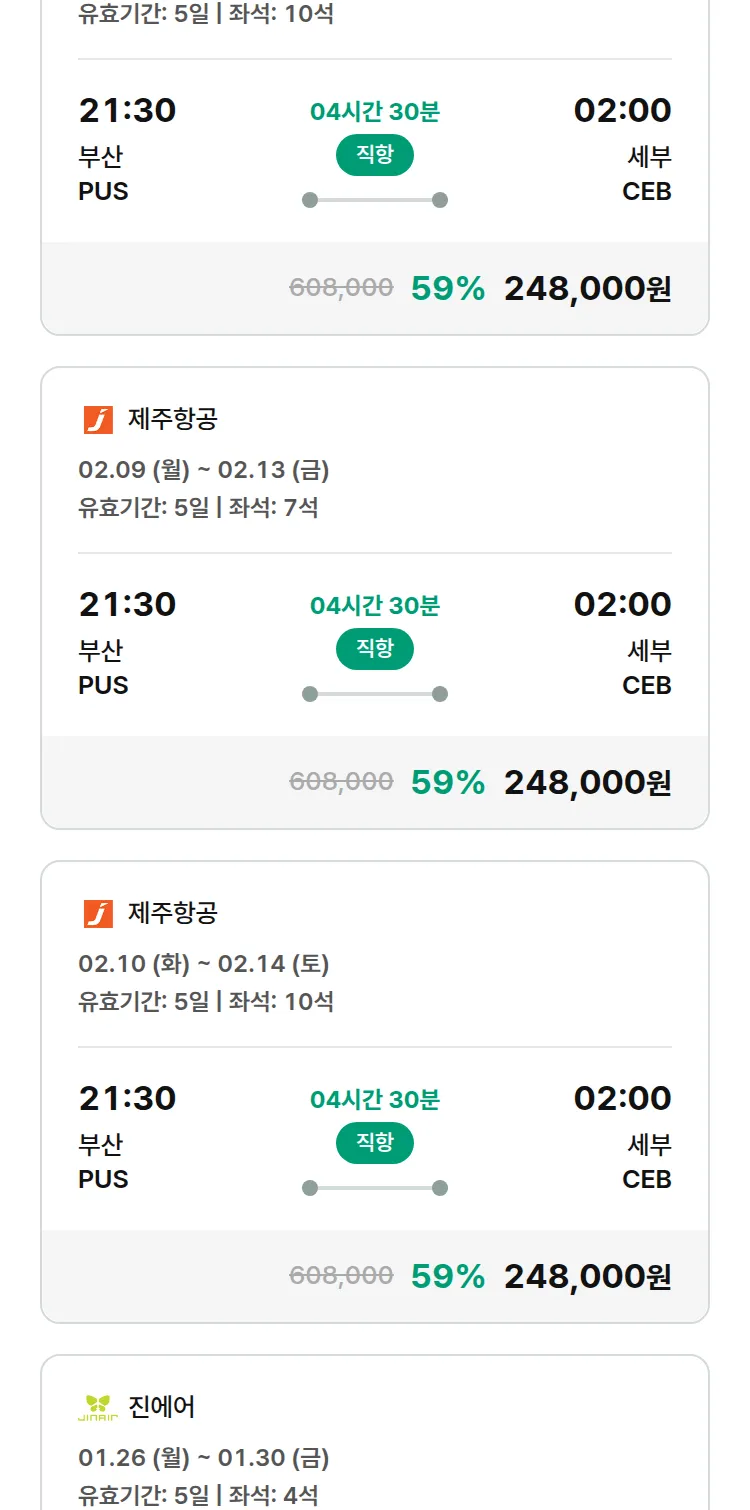
Task: Click the crossed-out 608,000 price on the 02.09 flight
Action: 341,782
